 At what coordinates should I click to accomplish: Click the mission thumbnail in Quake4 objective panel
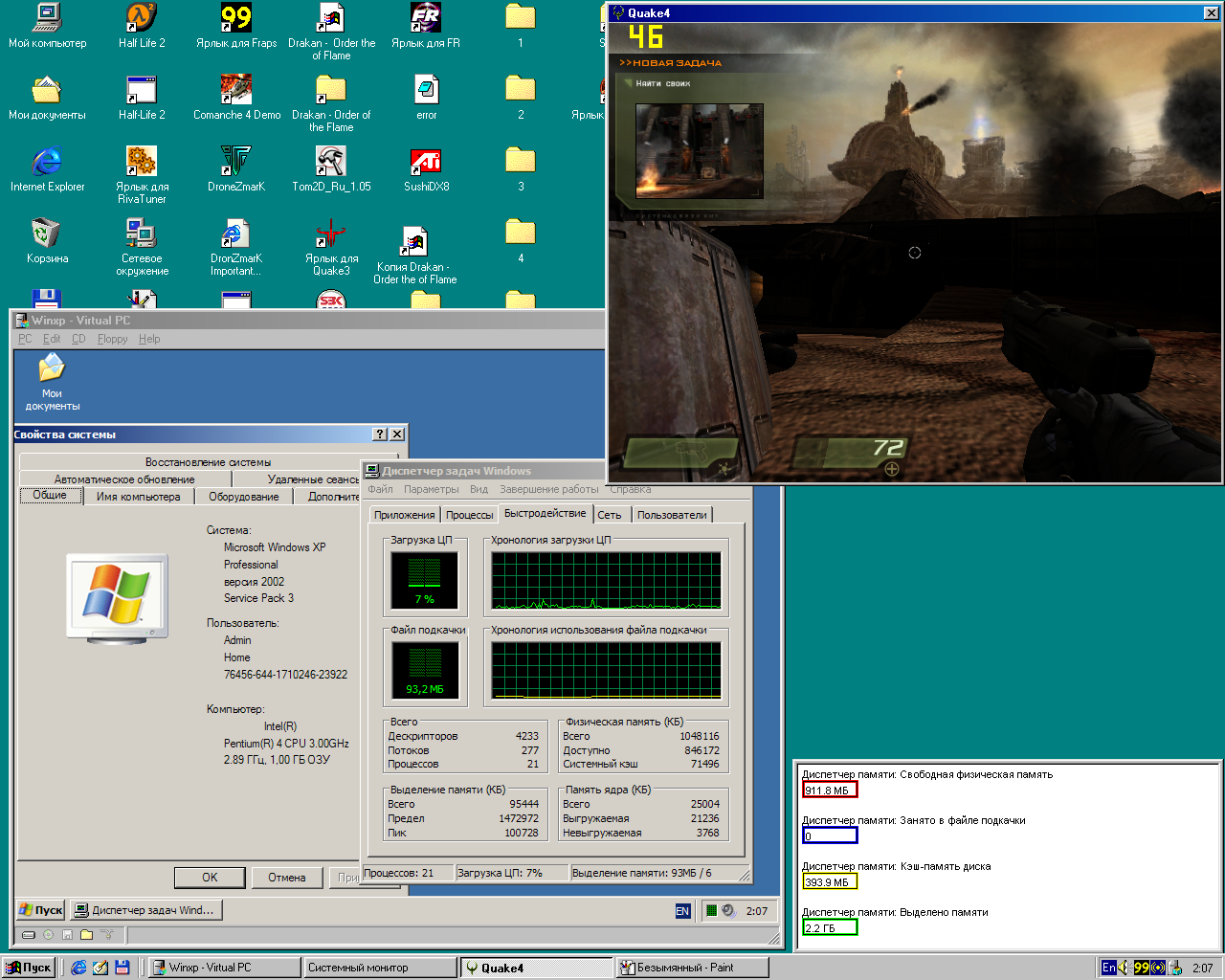(x=700, y=150)
